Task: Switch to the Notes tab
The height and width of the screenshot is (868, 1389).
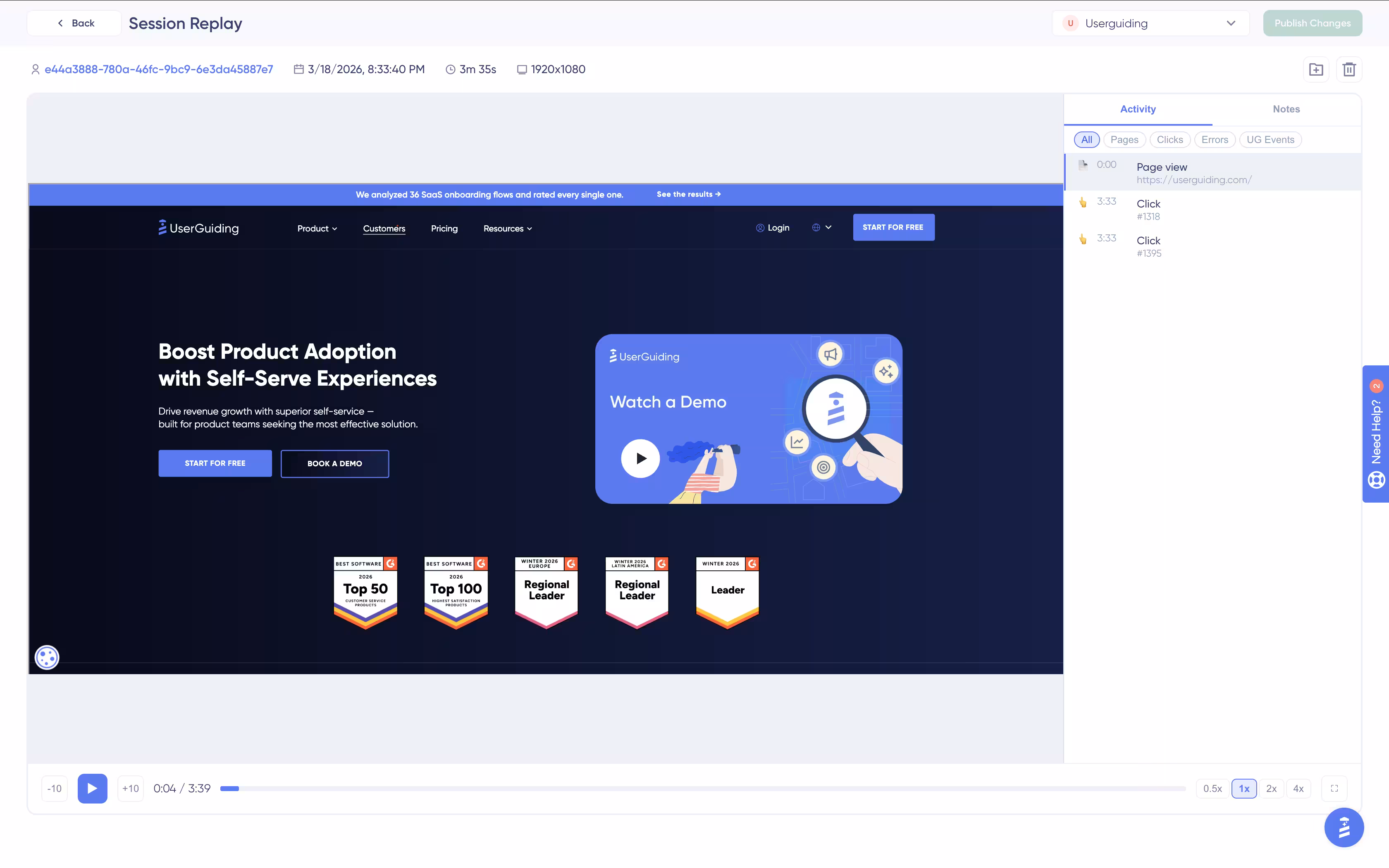Action: tap(1286, 109)
